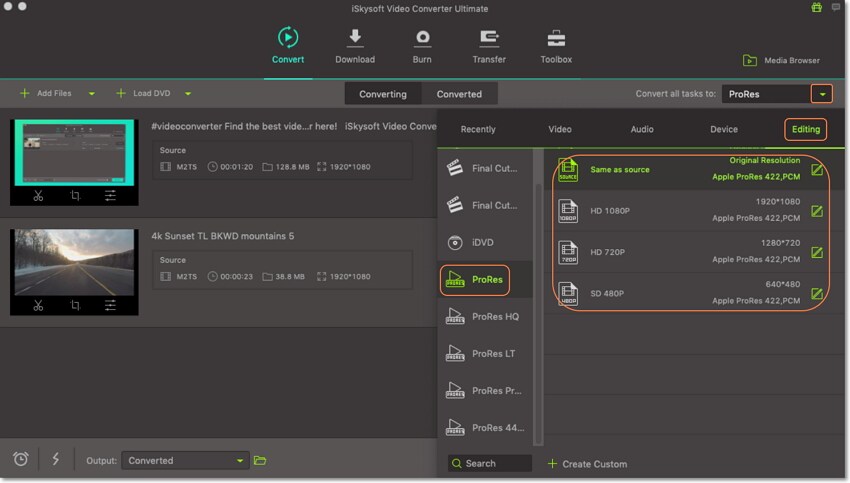Edit the HD 1080P preset

(x=817, y=211)
